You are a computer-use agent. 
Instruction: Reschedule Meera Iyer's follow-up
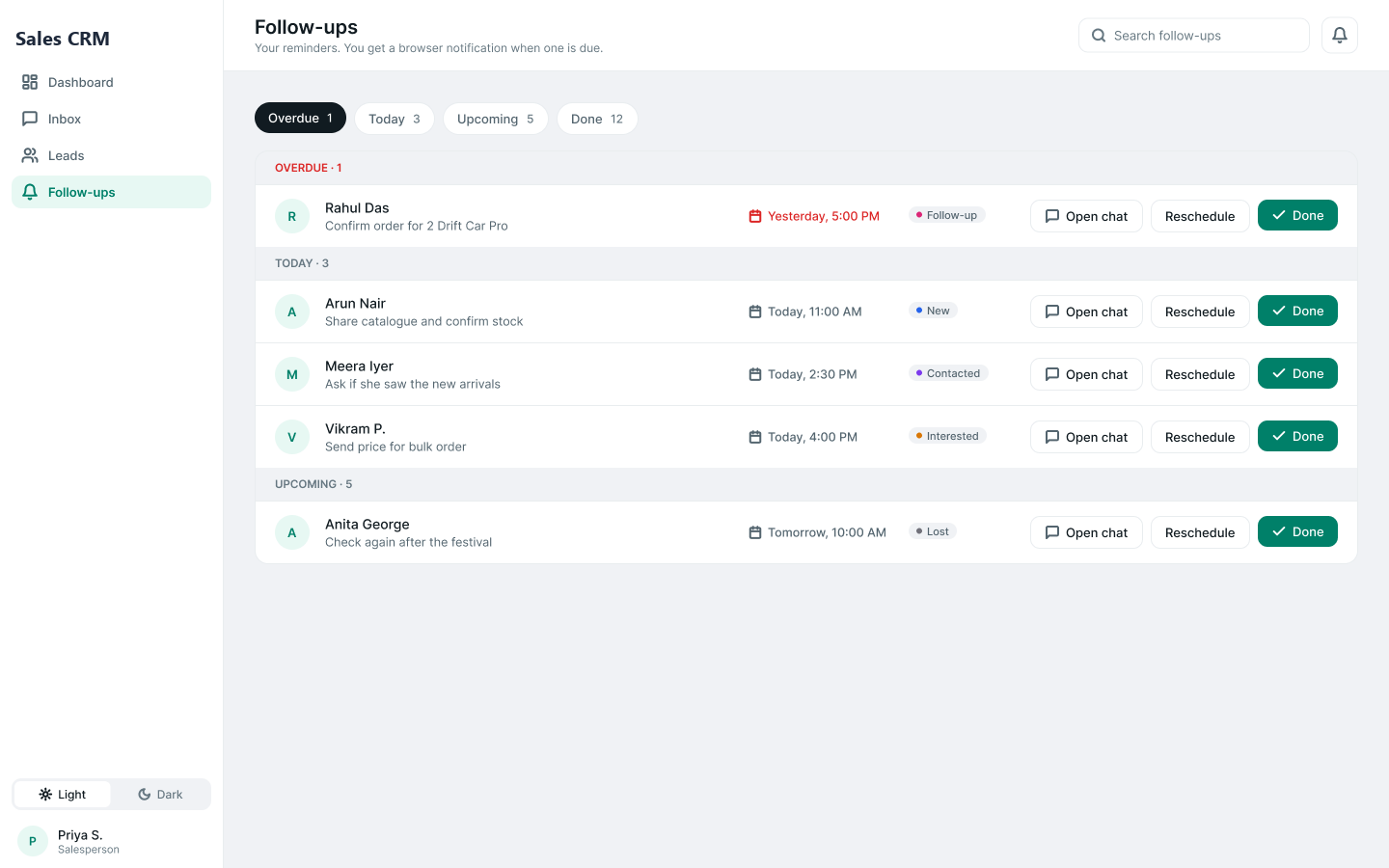(x=1200, y=374)
